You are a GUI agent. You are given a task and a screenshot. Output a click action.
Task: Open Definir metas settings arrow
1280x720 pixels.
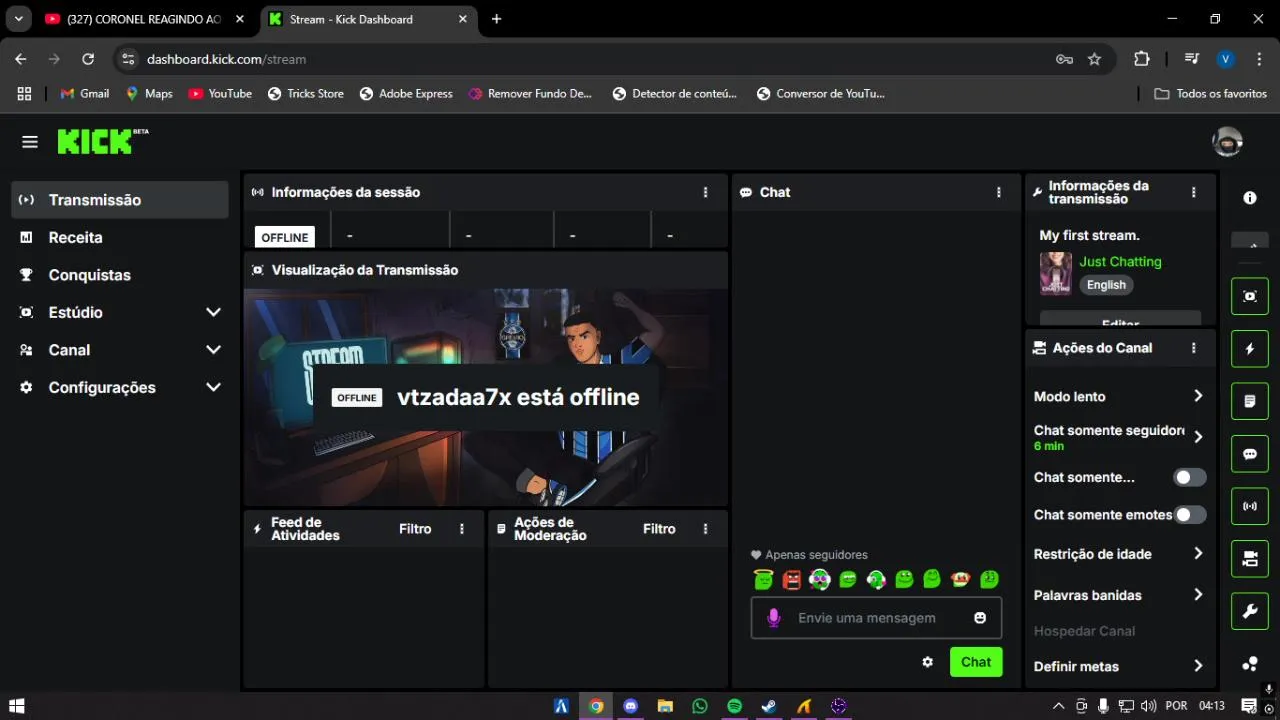click(1198, 666)
